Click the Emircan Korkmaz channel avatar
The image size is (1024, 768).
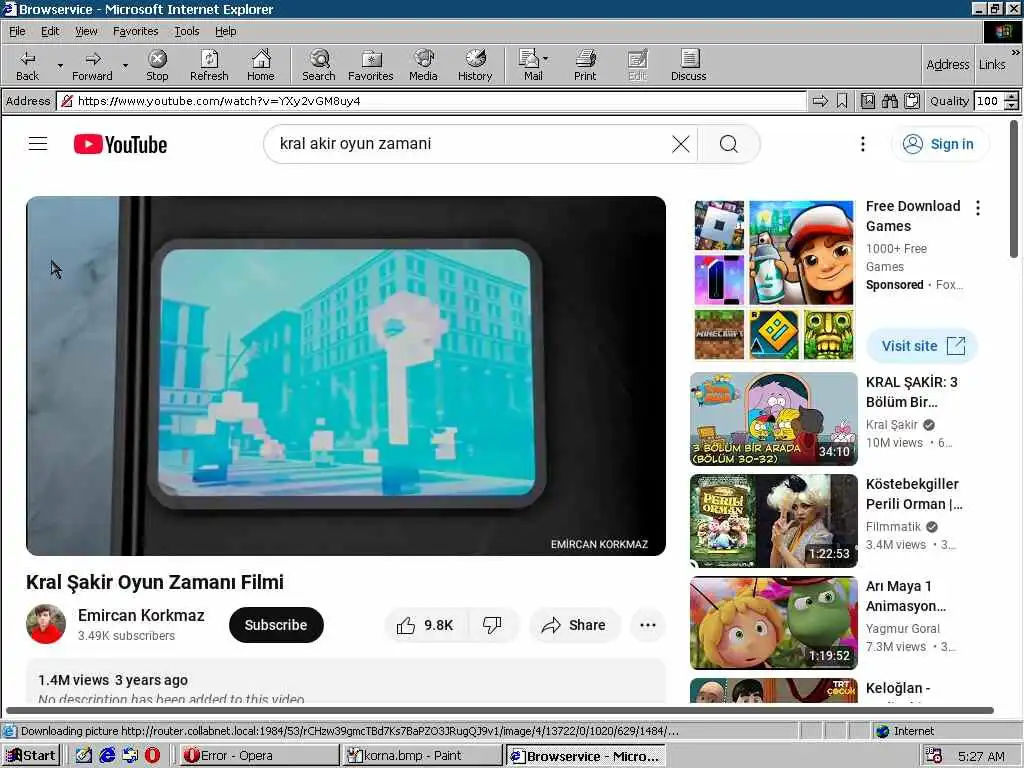pos(46,624)
